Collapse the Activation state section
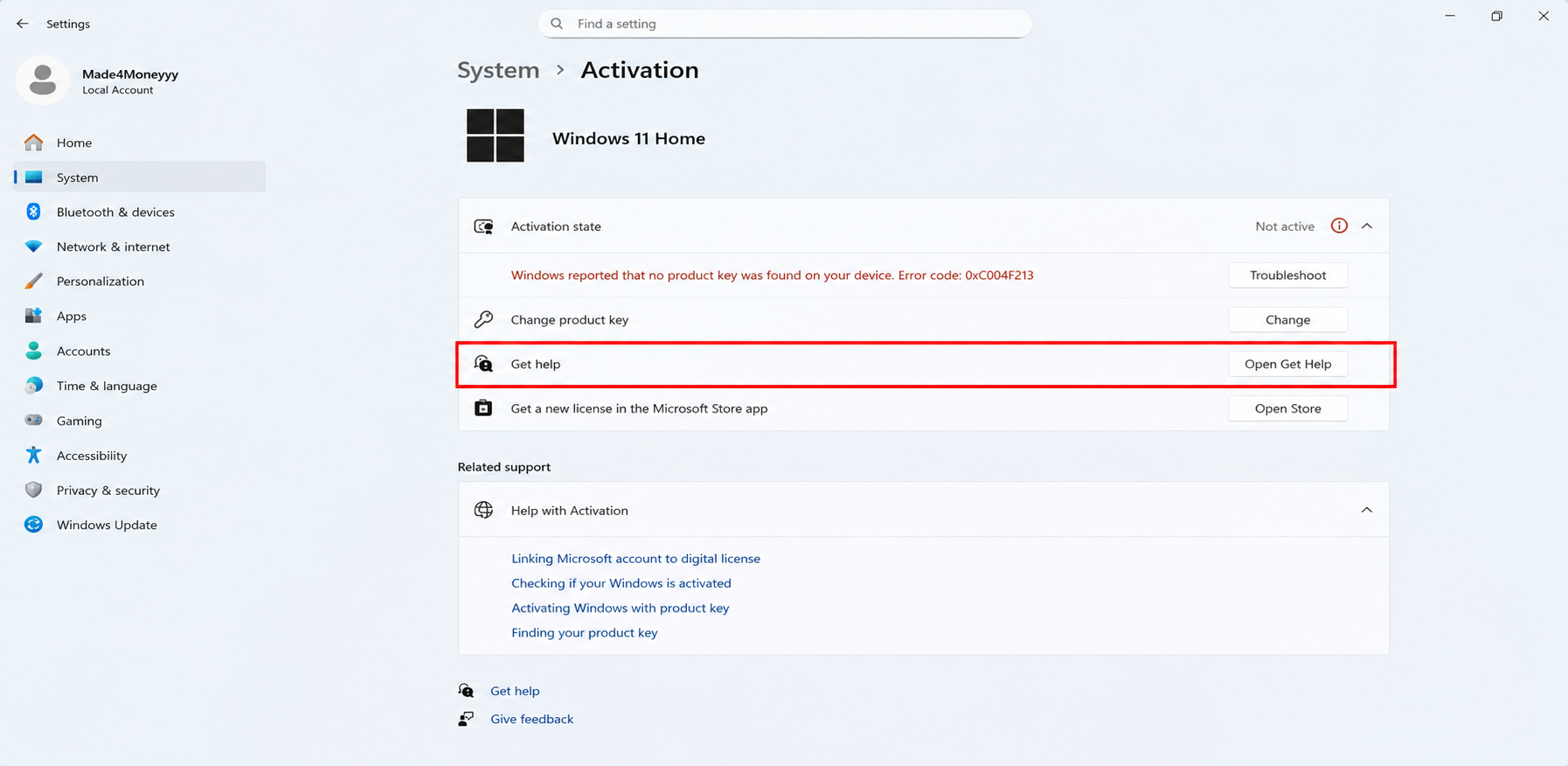1568x766 pixels. pyautogui.click(x=1367, y=226)
